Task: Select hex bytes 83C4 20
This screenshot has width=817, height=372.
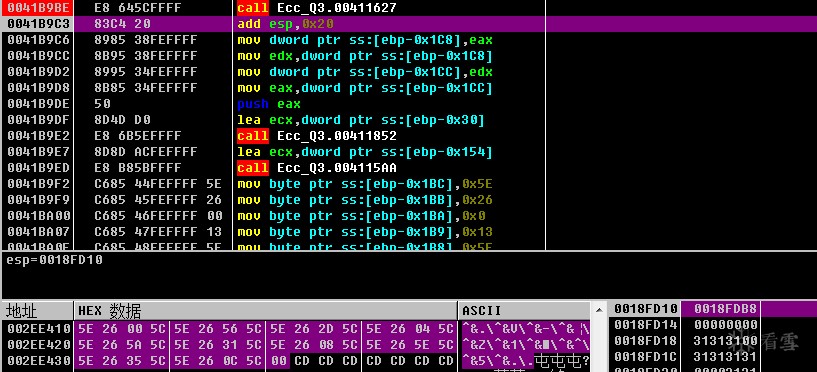Action: pos(122,24)
